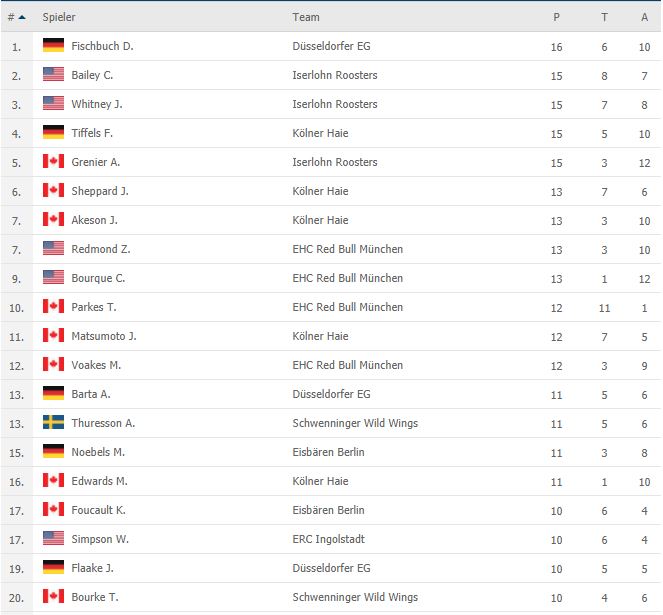Image resolution: width=663 pixels, height=615 pixels.
Task: Click the Canadian flag beside Parkes T.
Action: pyautogui.click(x=53, y=306)
